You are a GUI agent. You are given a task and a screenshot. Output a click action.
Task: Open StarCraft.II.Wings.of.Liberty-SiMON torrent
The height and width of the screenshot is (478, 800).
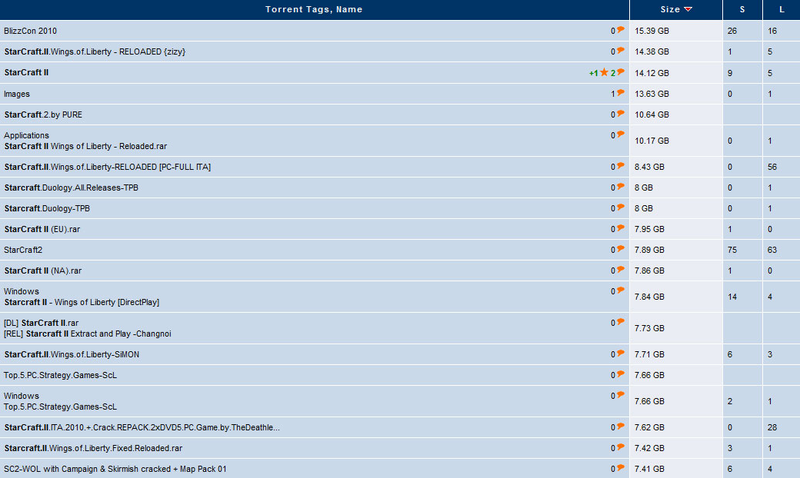click(x=71, y=355)
